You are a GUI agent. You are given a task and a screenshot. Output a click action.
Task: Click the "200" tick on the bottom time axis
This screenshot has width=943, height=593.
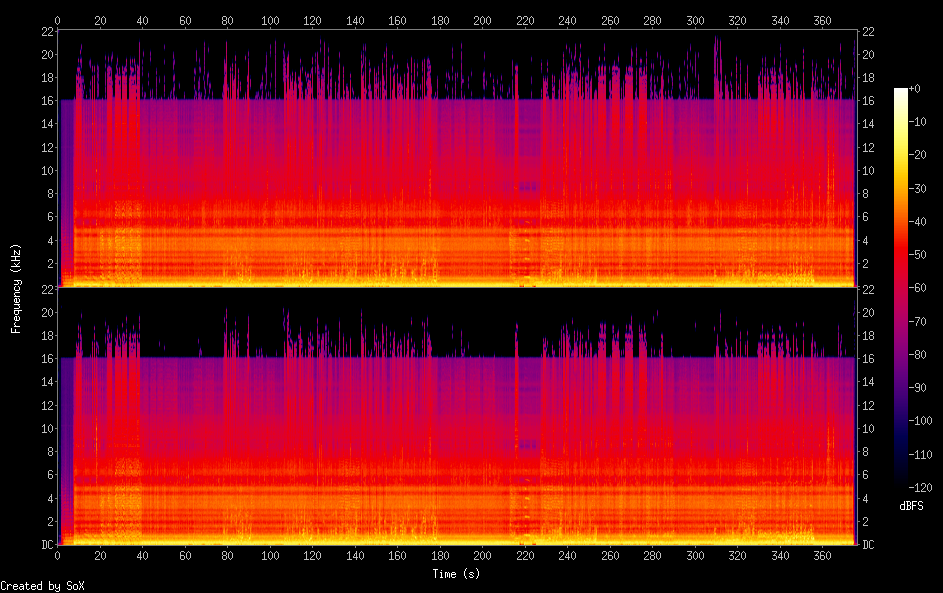483,556
